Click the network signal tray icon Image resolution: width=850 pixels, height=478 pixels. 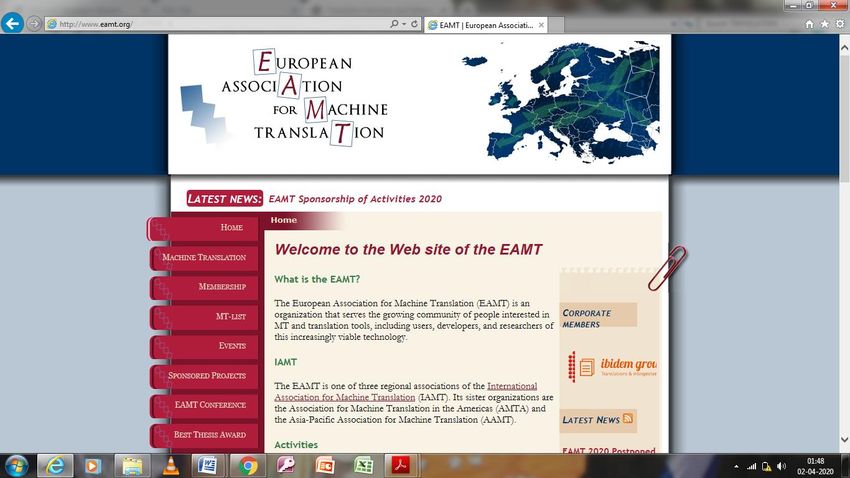tap(751, 466)
